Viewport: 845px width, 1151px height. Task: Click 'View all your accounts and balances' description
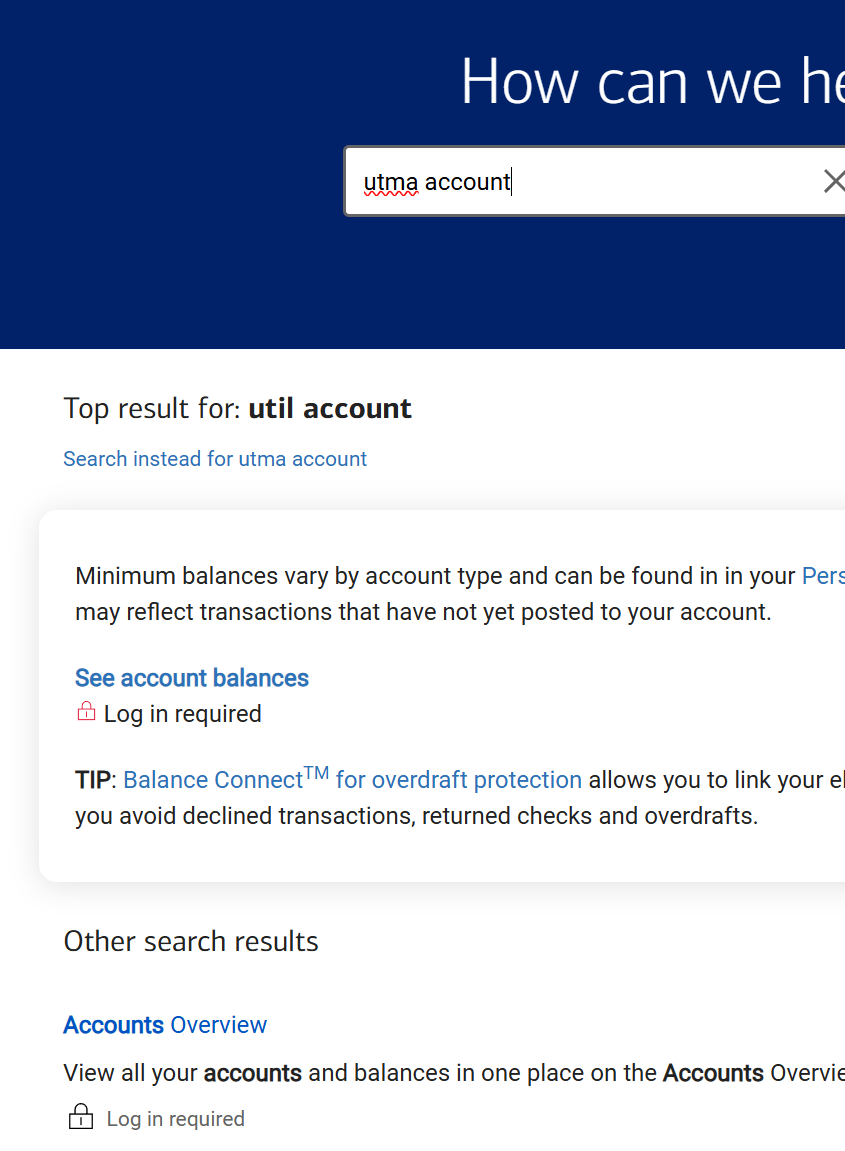(x=454, y=1072)
